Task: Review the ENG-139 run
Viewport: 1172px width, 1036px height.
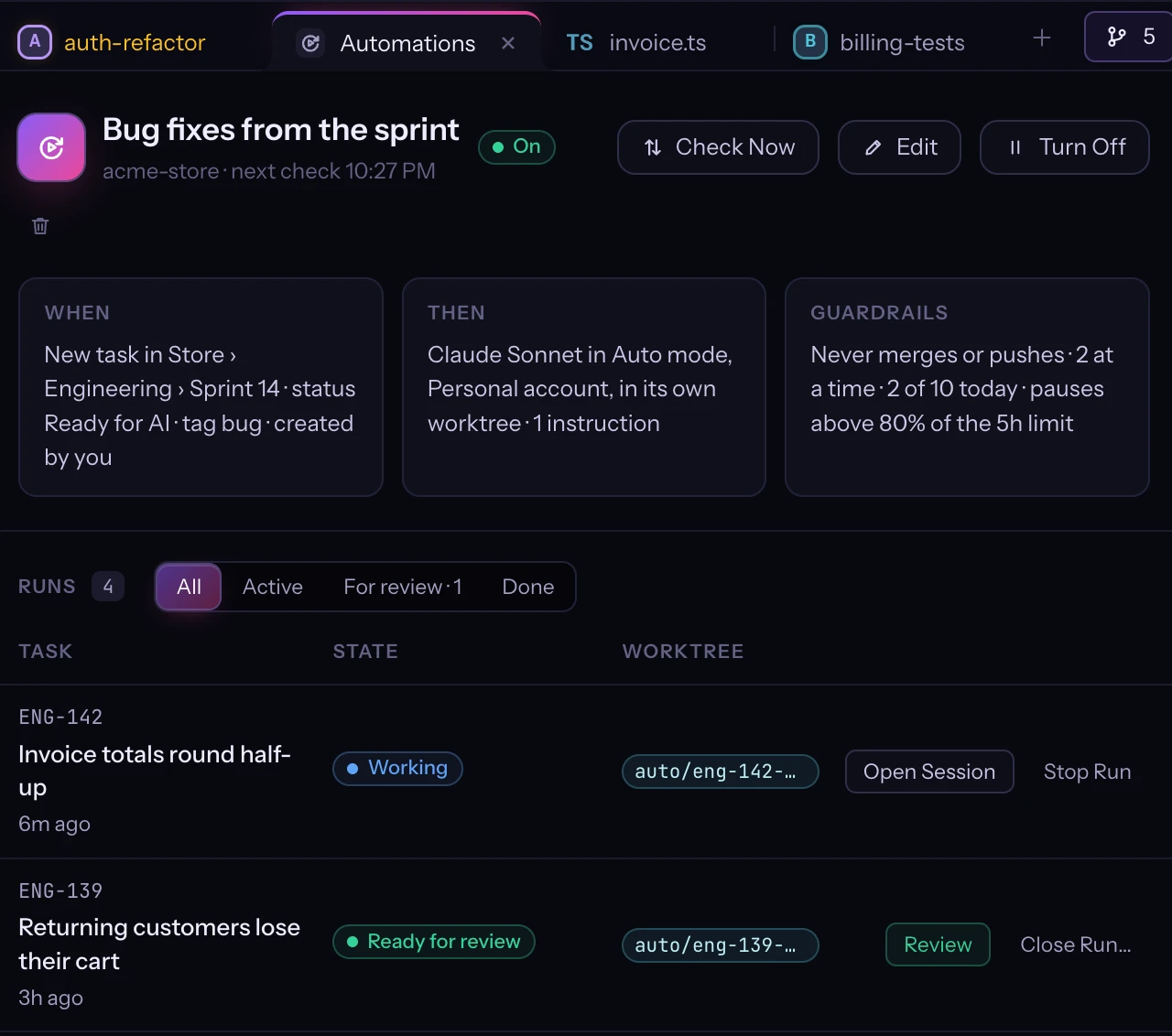Action: point(938,944)
